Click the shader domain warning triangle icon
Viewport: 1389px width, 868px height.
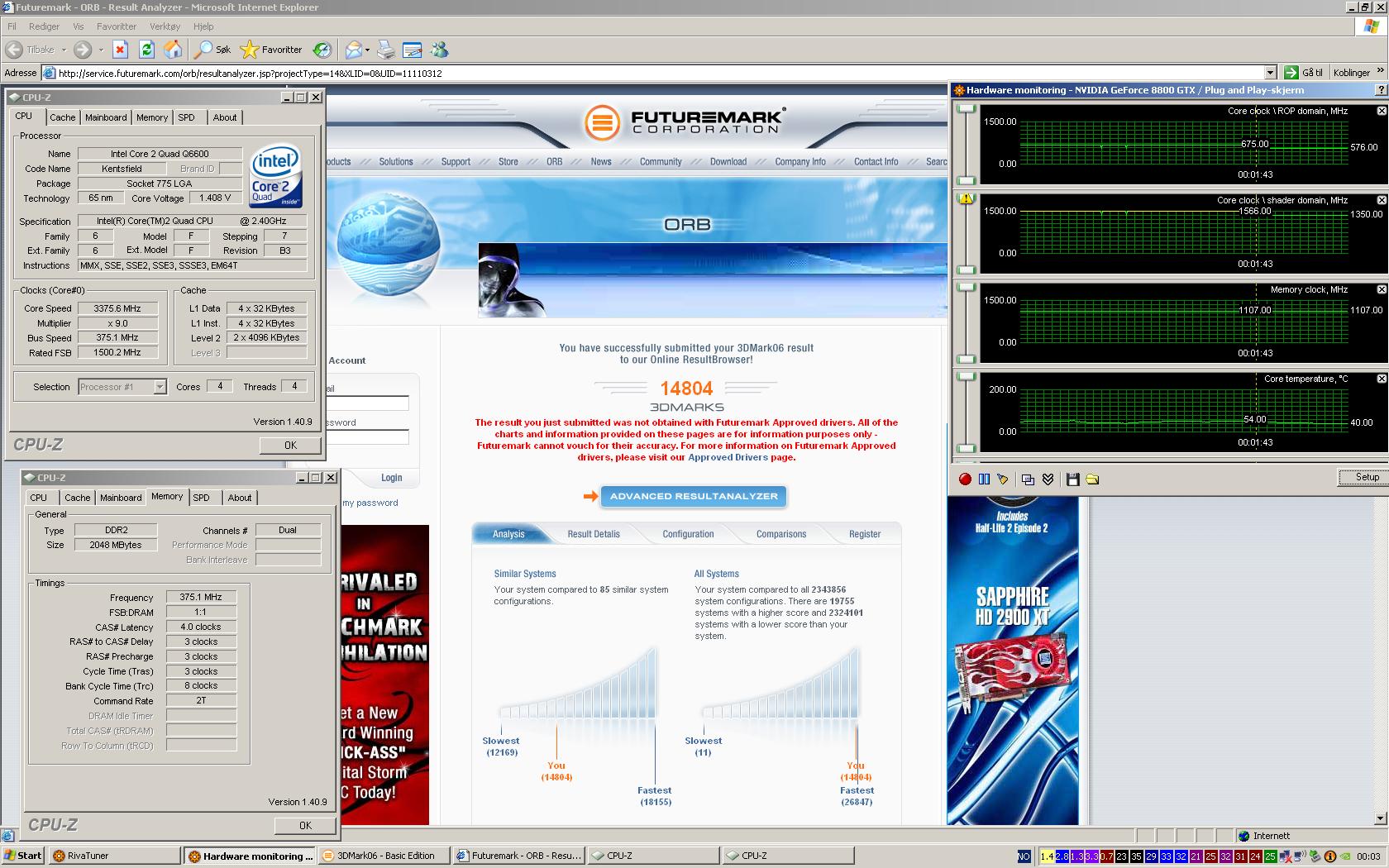[x=966, y=198]
